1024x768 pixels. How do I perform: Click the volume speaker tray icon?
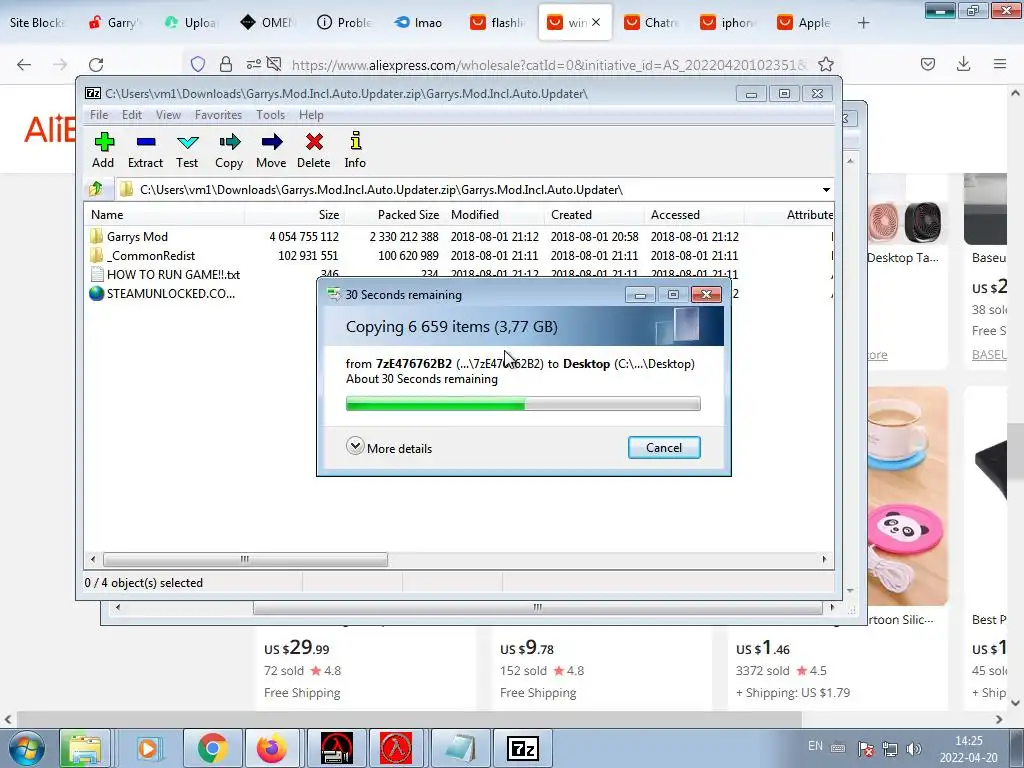point(914,749)
